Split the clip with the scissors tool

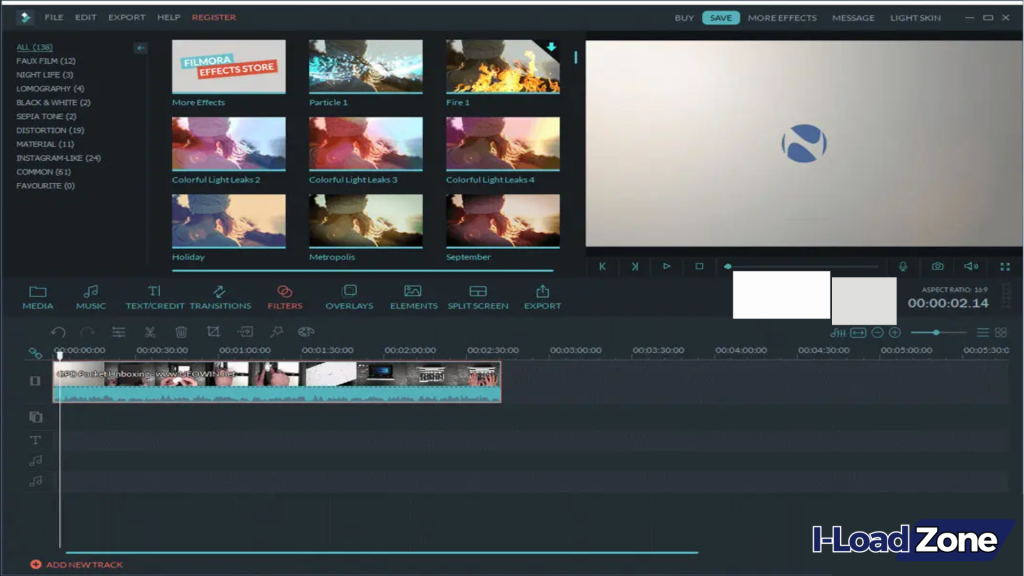(150, 332)
